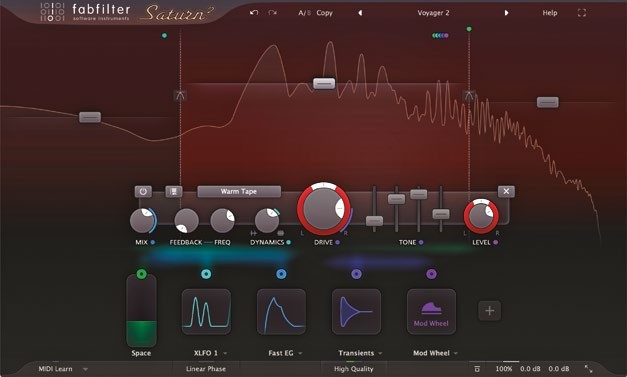This screenshot has height=377, width=627.
Task: Expand the Transients source menu arrow
Action: pyautogui.click(x=380, y=353)
